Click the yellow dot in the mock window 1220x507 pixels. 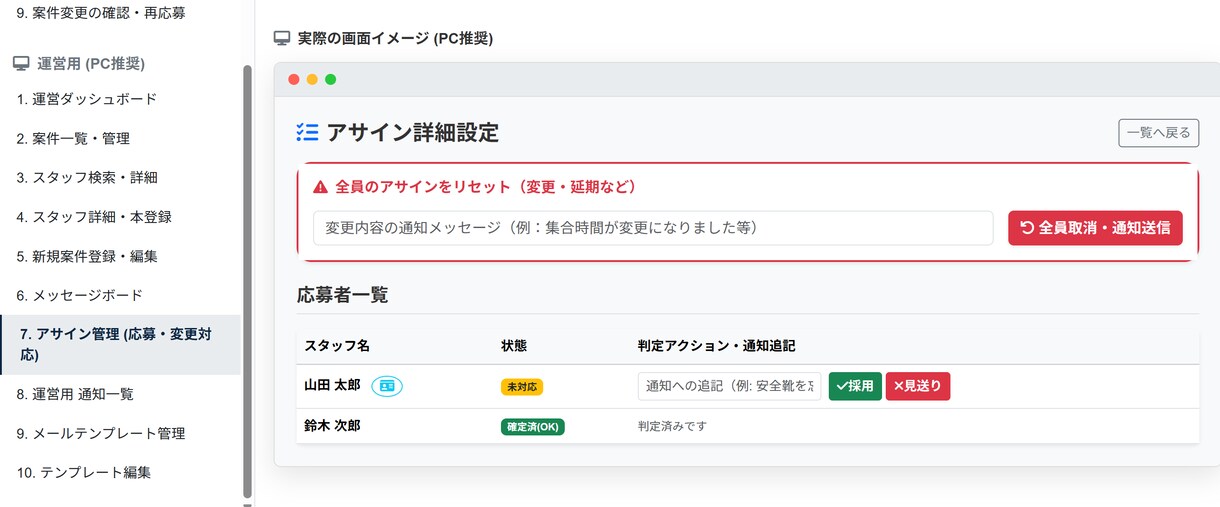pyautogui.click(x=312, y=79)
